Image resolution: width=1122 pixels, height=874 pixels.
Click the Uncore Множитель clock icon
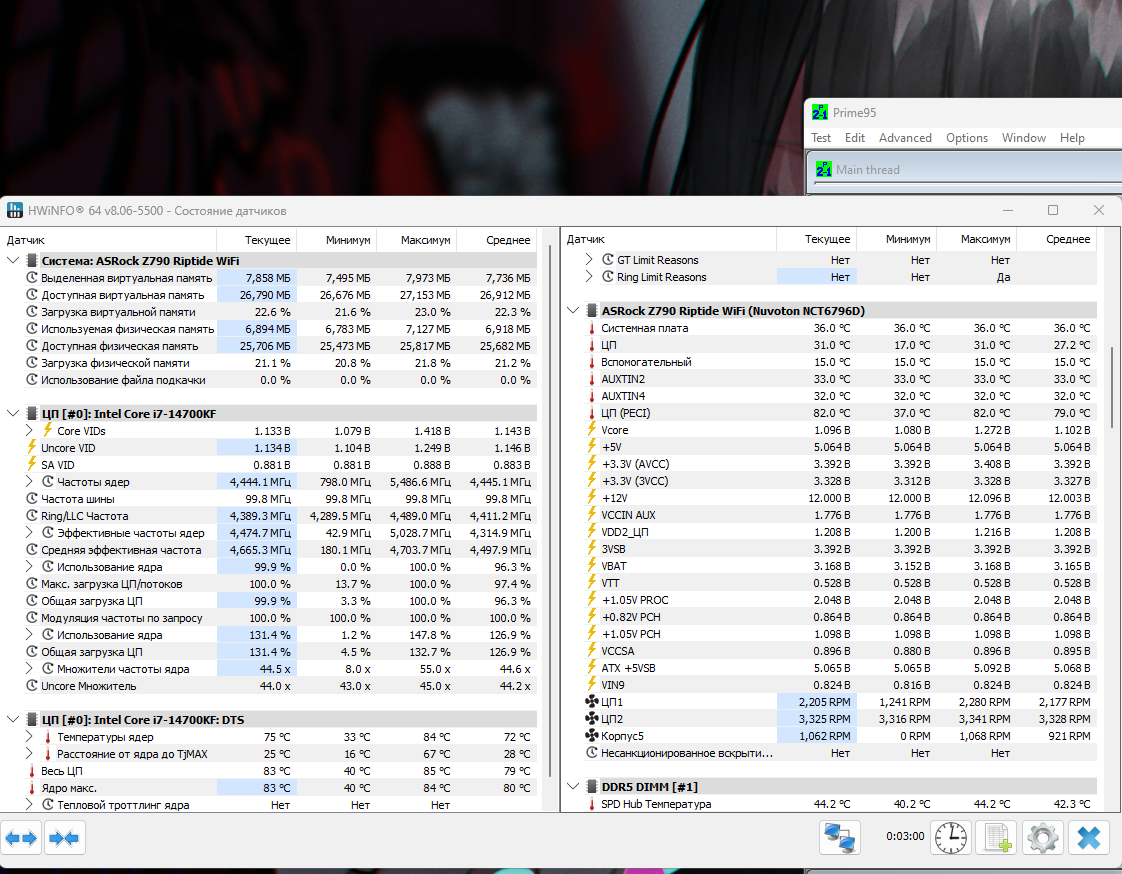(x=31, y=686)
